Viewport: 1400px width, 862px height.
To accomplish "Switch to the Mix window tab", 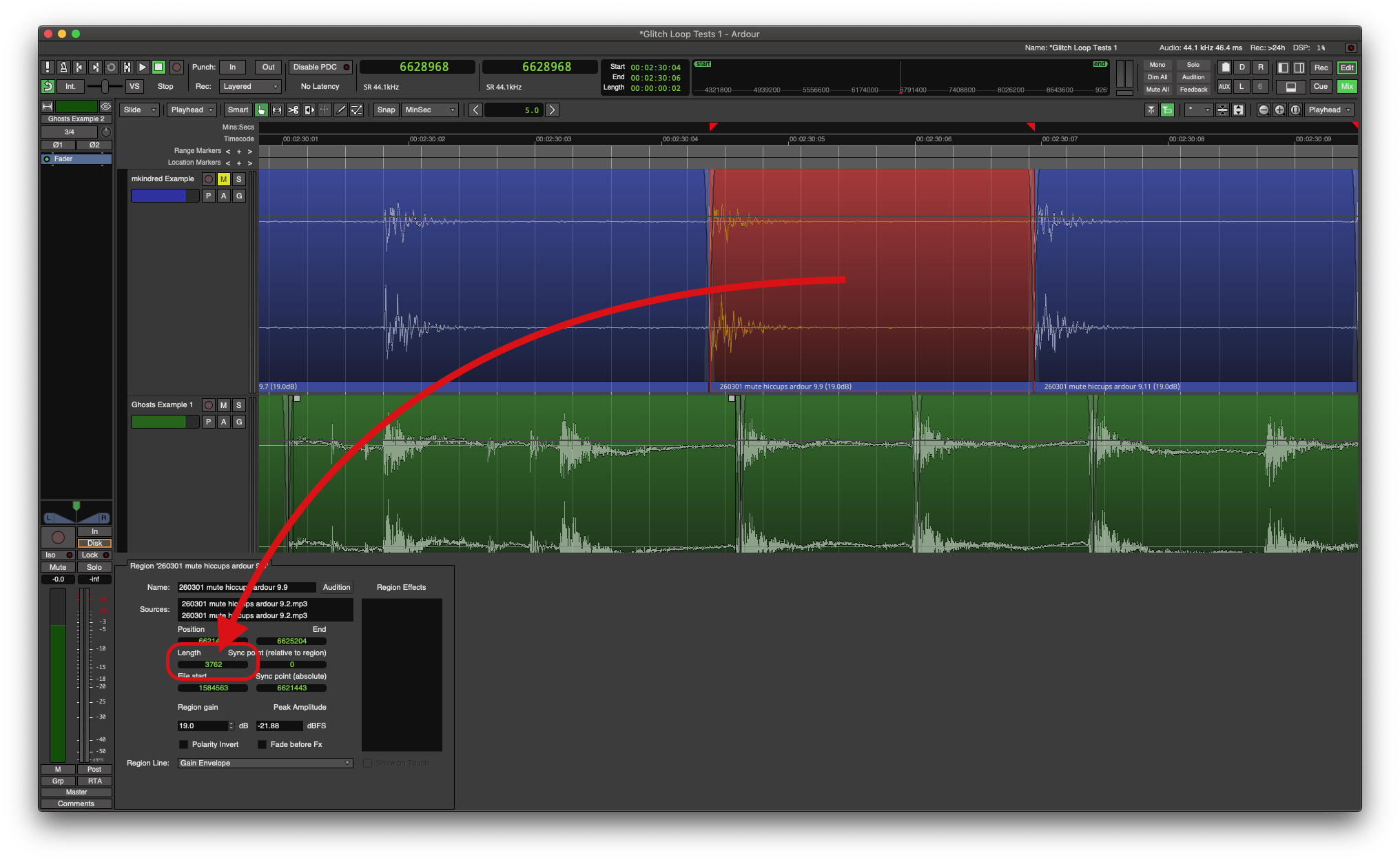I will (x=1346, y=86).
